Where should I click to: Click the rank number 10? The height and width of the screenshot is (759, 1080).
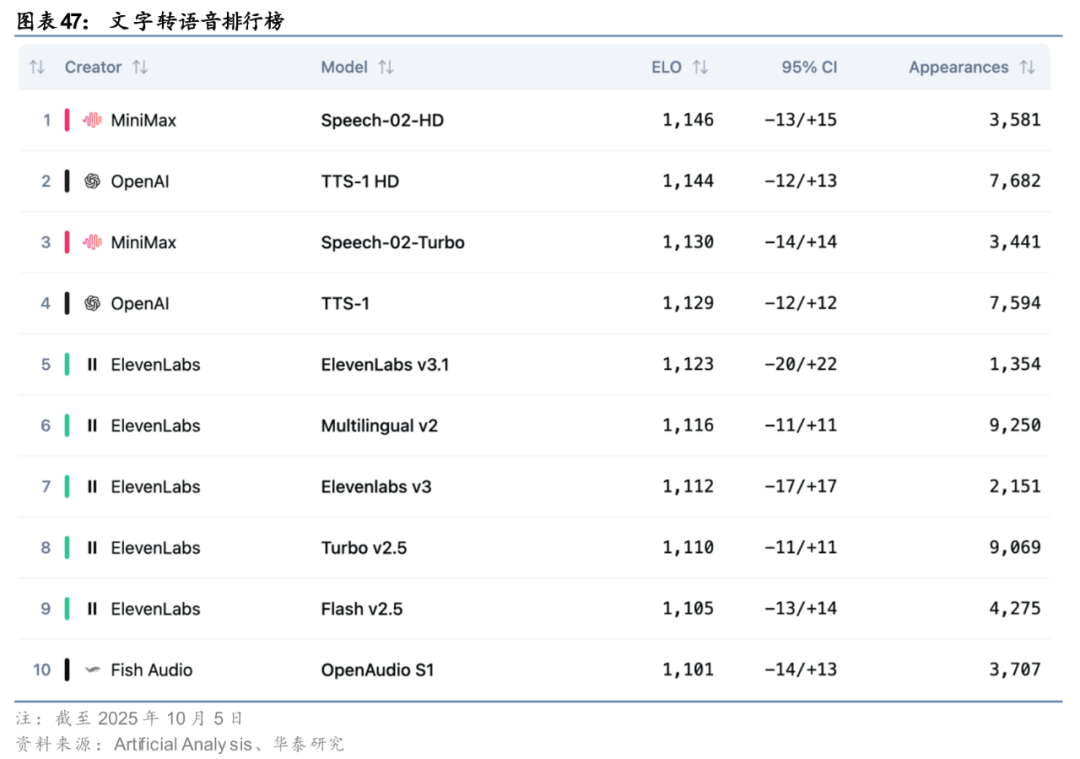[42, 669]
